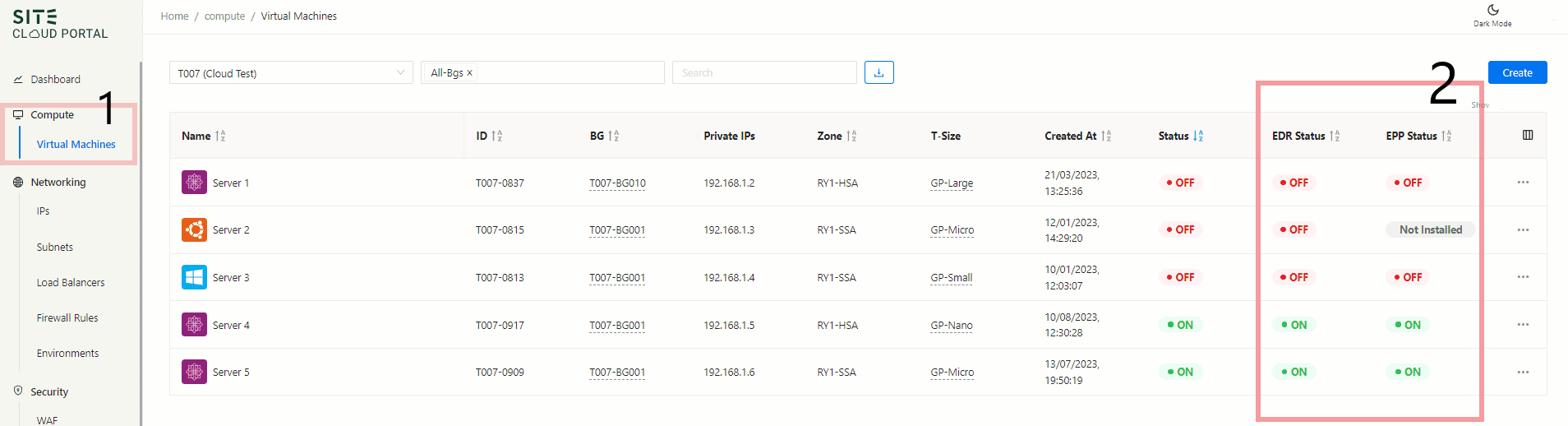Viewport: 1568px width, 426px height.
Task: Click the Compute monitor icon
Action: [18, 114]
